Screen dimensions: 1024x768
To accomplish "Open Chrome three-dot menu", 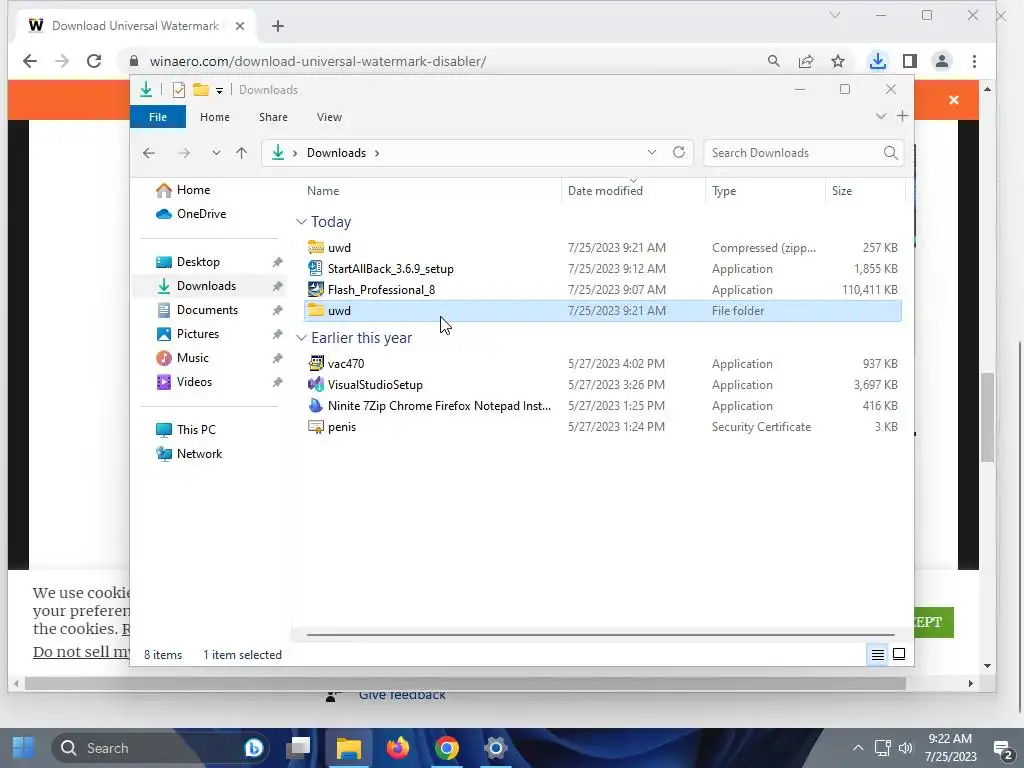I will tap(974, 61).
